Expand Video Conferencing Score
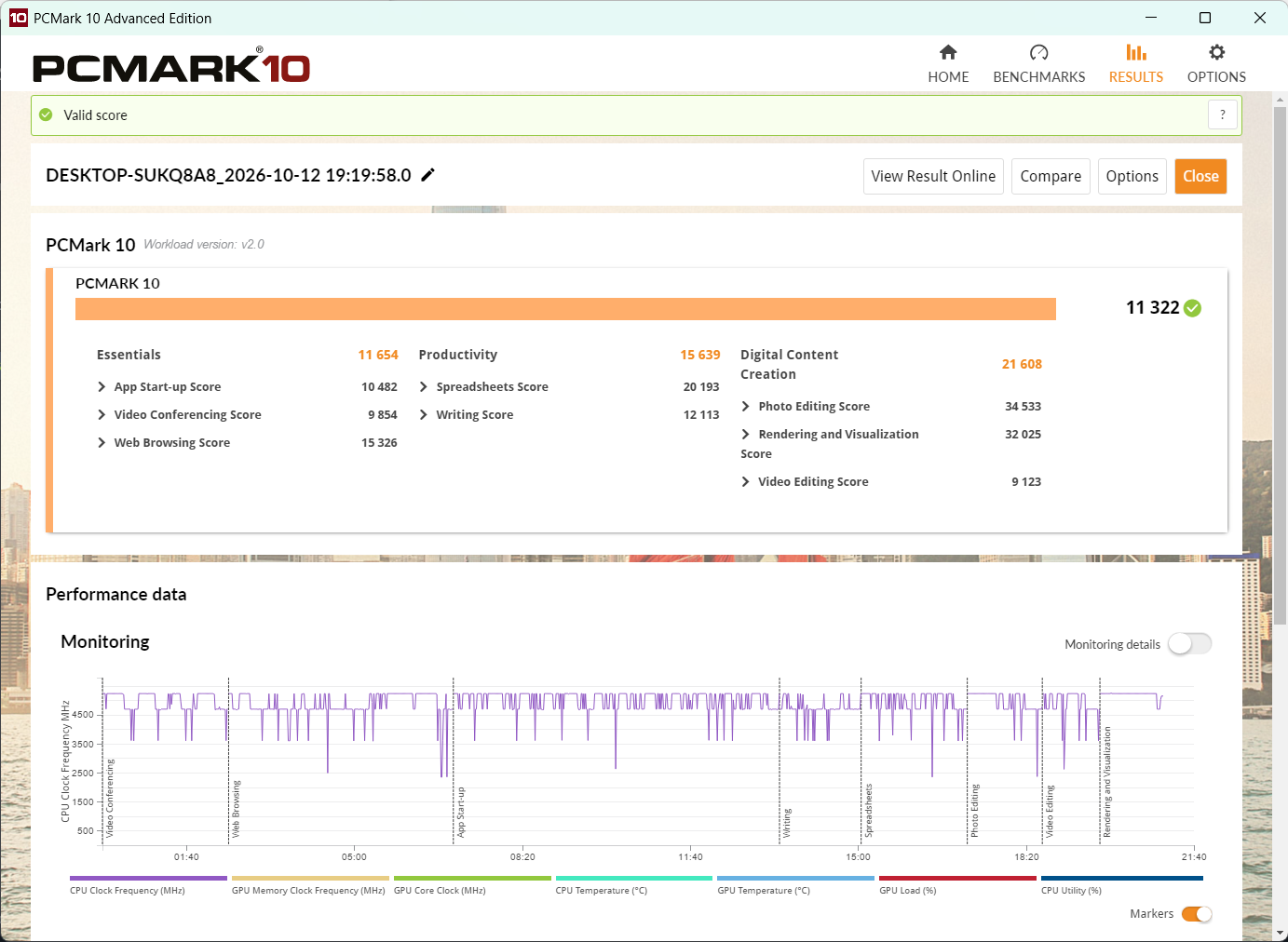The width and height of the screenshot is (1288, 942). (102, 415)
